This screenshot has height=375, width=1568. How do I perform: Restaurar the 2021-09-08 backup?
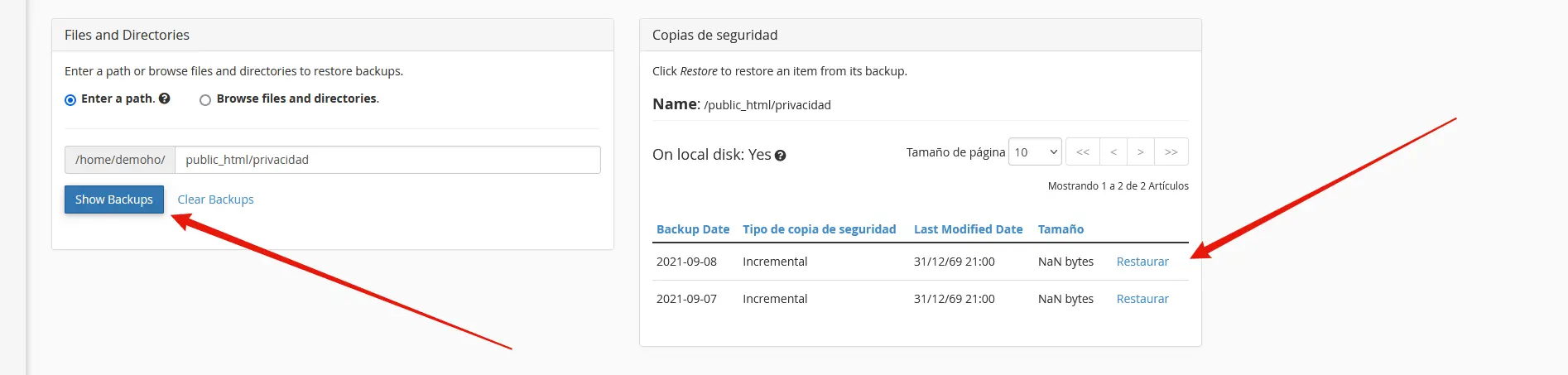pos(1142,262)
